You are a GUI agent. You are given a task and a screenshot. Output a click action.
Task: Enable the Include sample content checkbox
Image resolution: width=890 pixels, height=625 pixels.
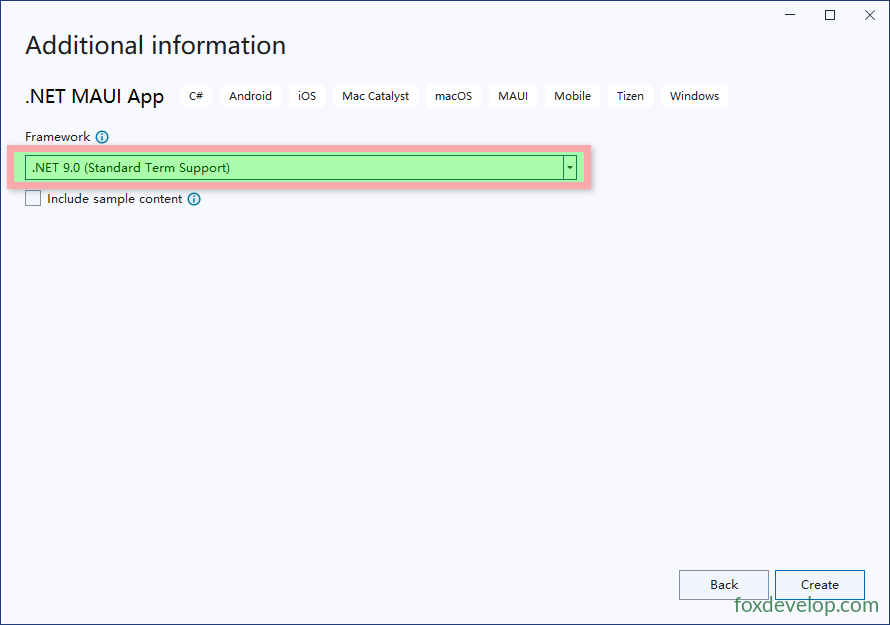[33, 198]
